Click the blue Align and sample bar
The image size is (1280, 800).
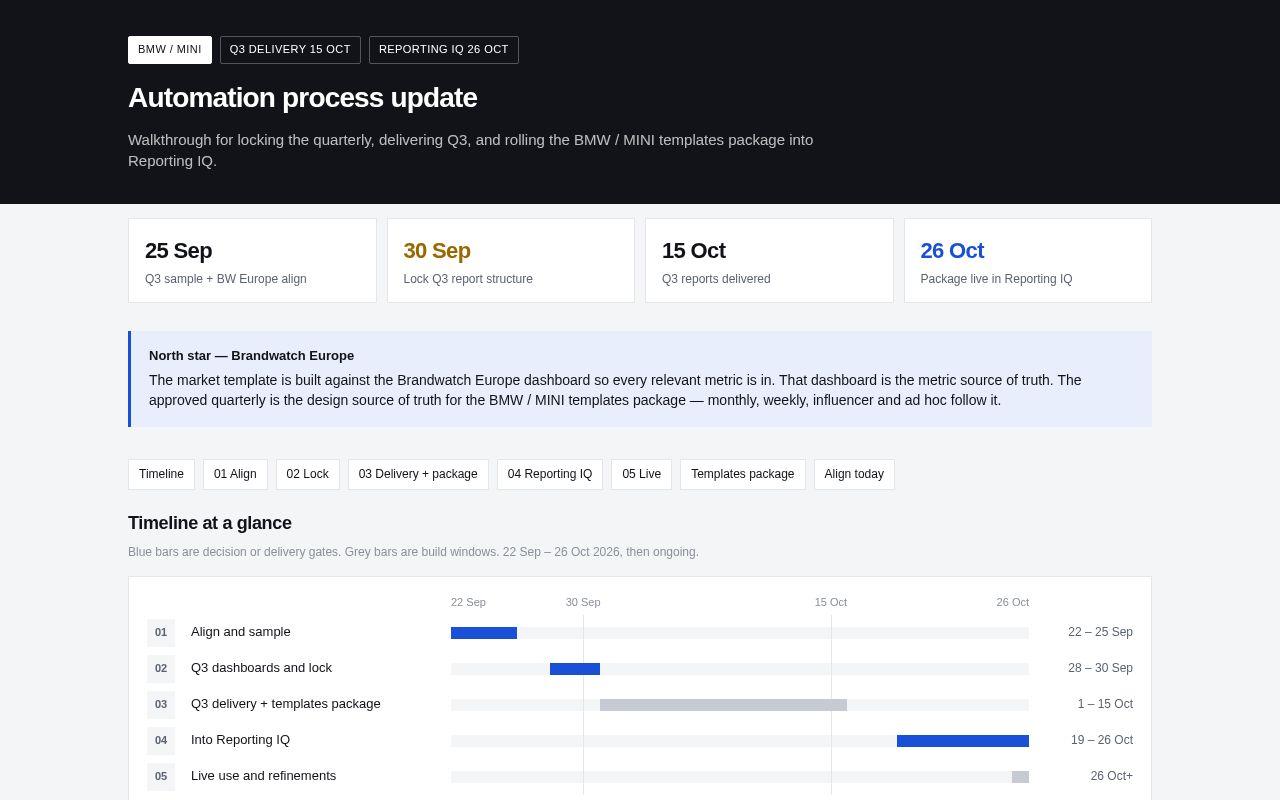pyautogui.click(x=484, y=633)
